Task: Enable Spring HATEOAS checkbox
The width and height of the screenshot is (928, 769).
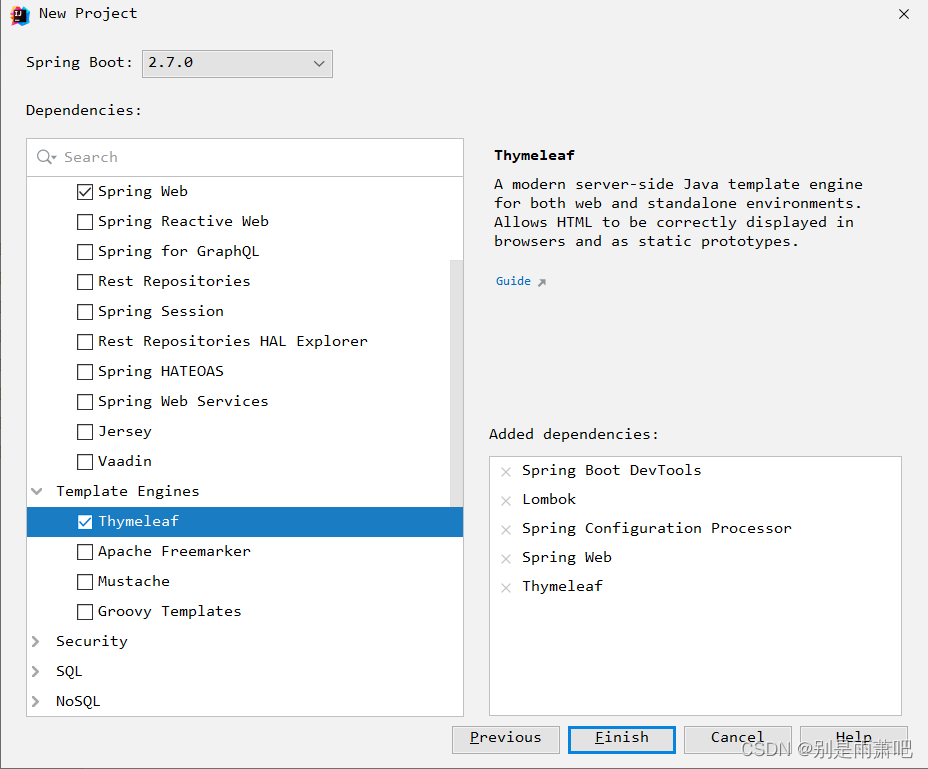Action: [x=85, y=372]
